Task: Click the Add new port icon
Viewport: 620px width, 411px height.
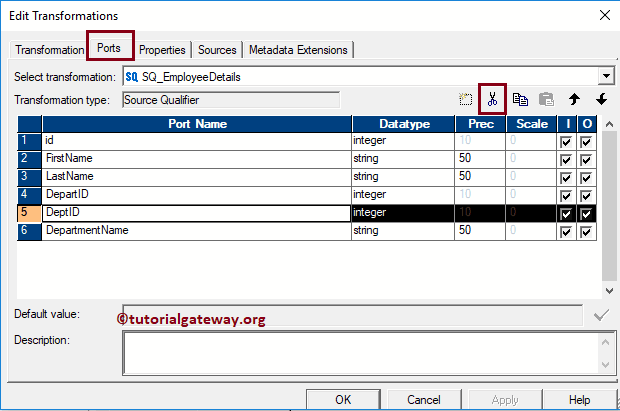Action: coord(465,99)
